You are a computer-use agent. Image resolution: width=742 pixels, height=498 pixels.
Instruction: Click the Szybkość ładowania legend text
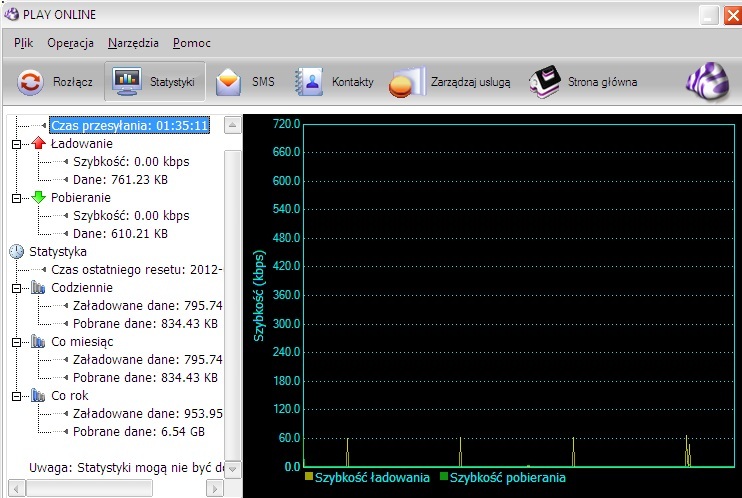pos(372,477)
